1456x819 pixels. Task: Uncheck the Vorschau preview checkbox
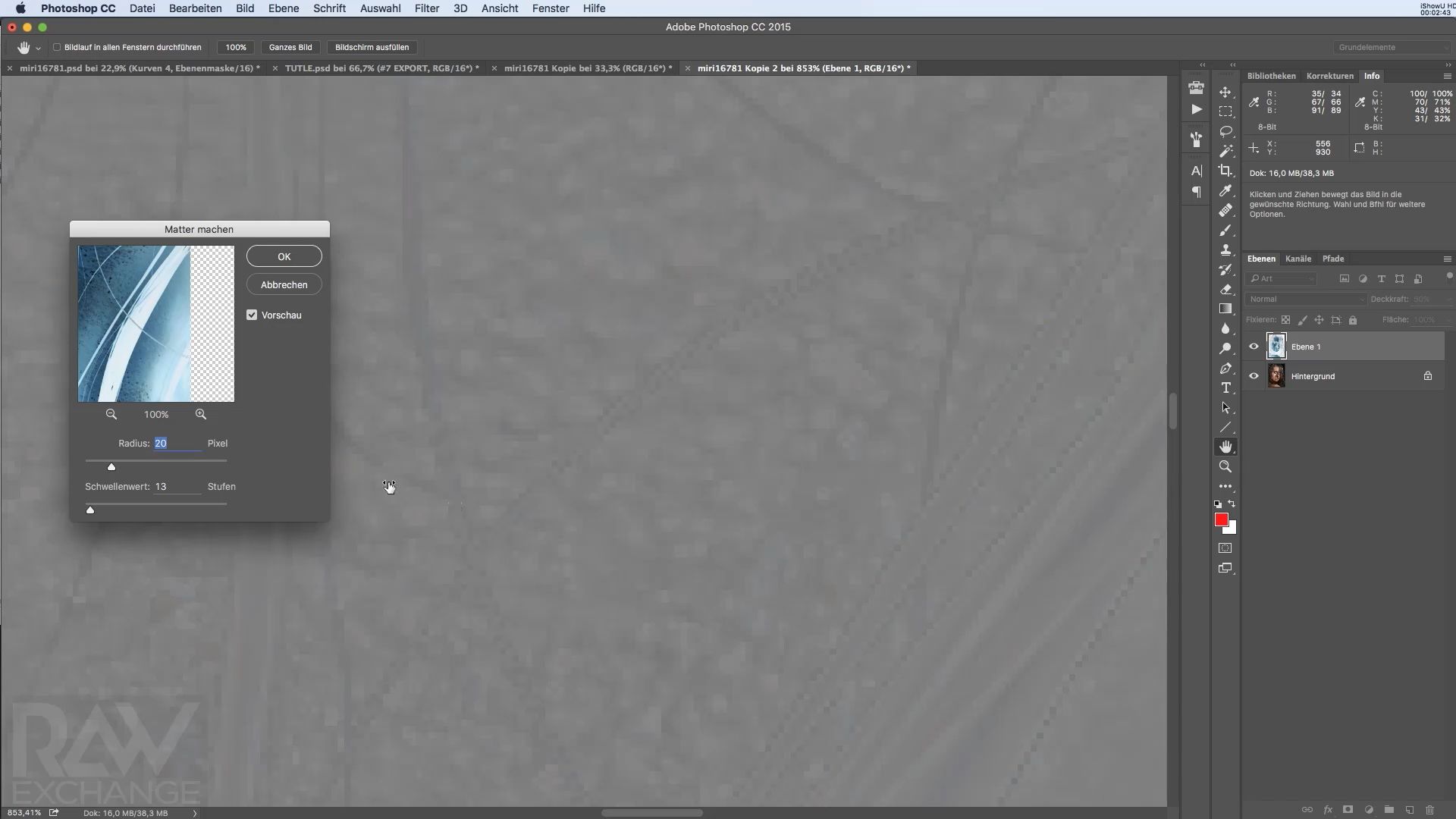[252, 315]
